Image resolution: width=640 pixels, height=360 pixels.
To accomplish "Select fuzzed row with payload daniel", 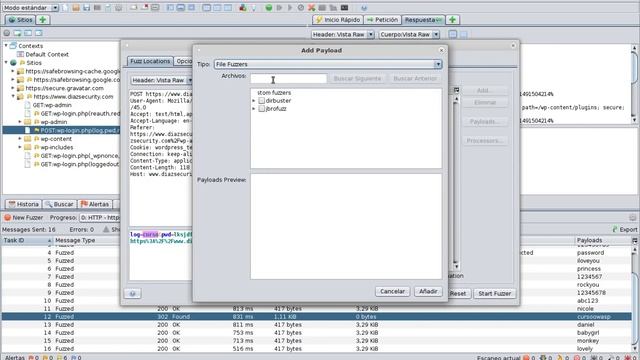I will tap(317, 325).
